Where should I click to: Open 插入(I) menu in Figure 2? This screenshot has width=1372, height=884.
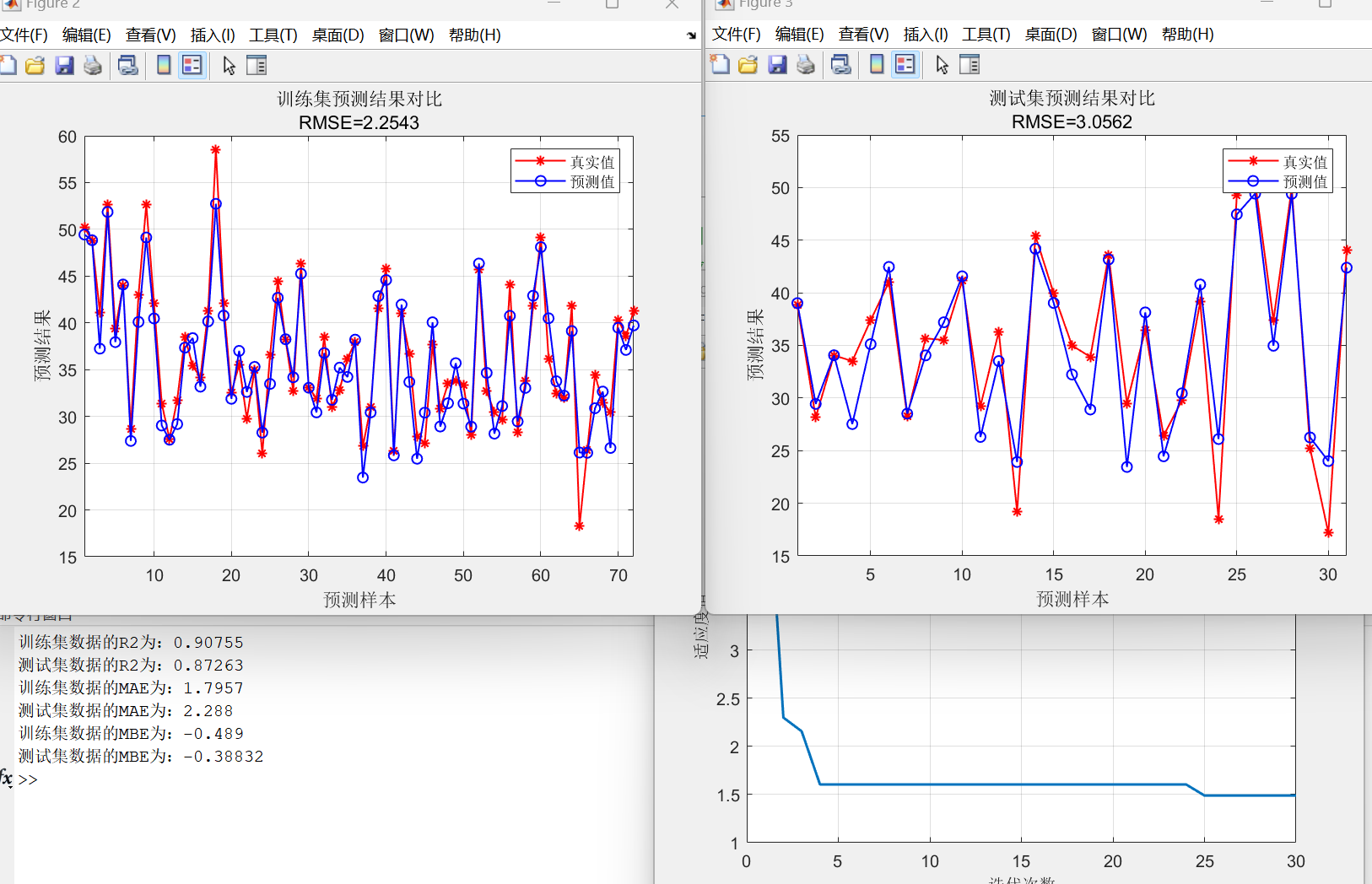213,35
